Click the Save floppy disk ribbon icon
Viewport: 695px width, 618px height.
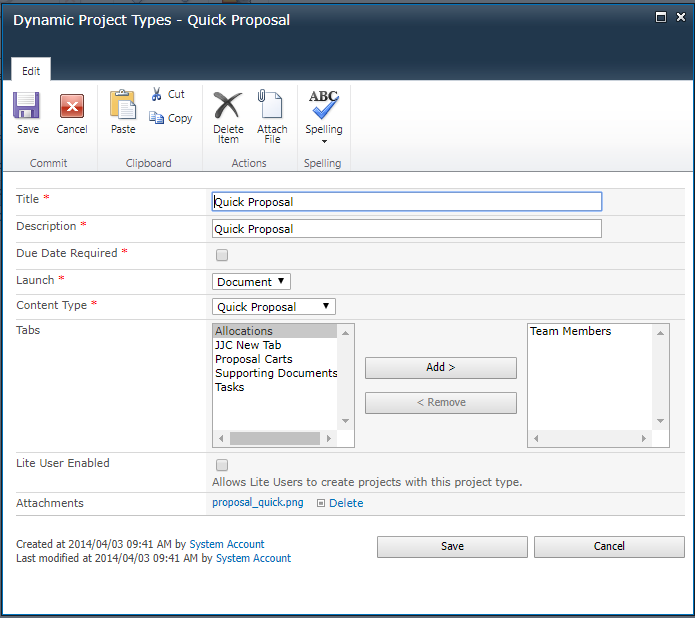[x=27, y=106]
